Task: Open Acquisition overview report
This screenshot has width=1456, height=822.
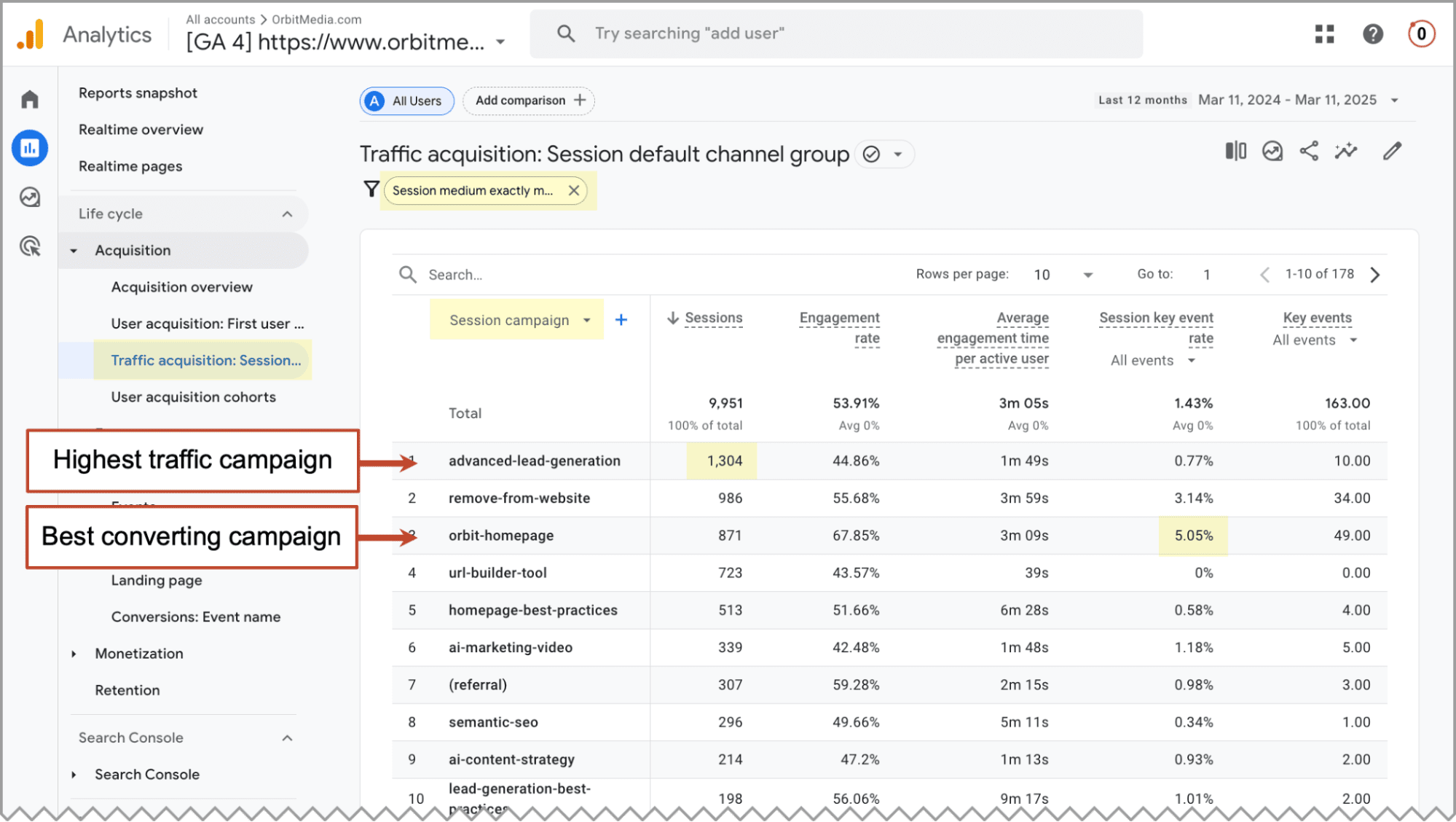Action: tap(182, 287)
